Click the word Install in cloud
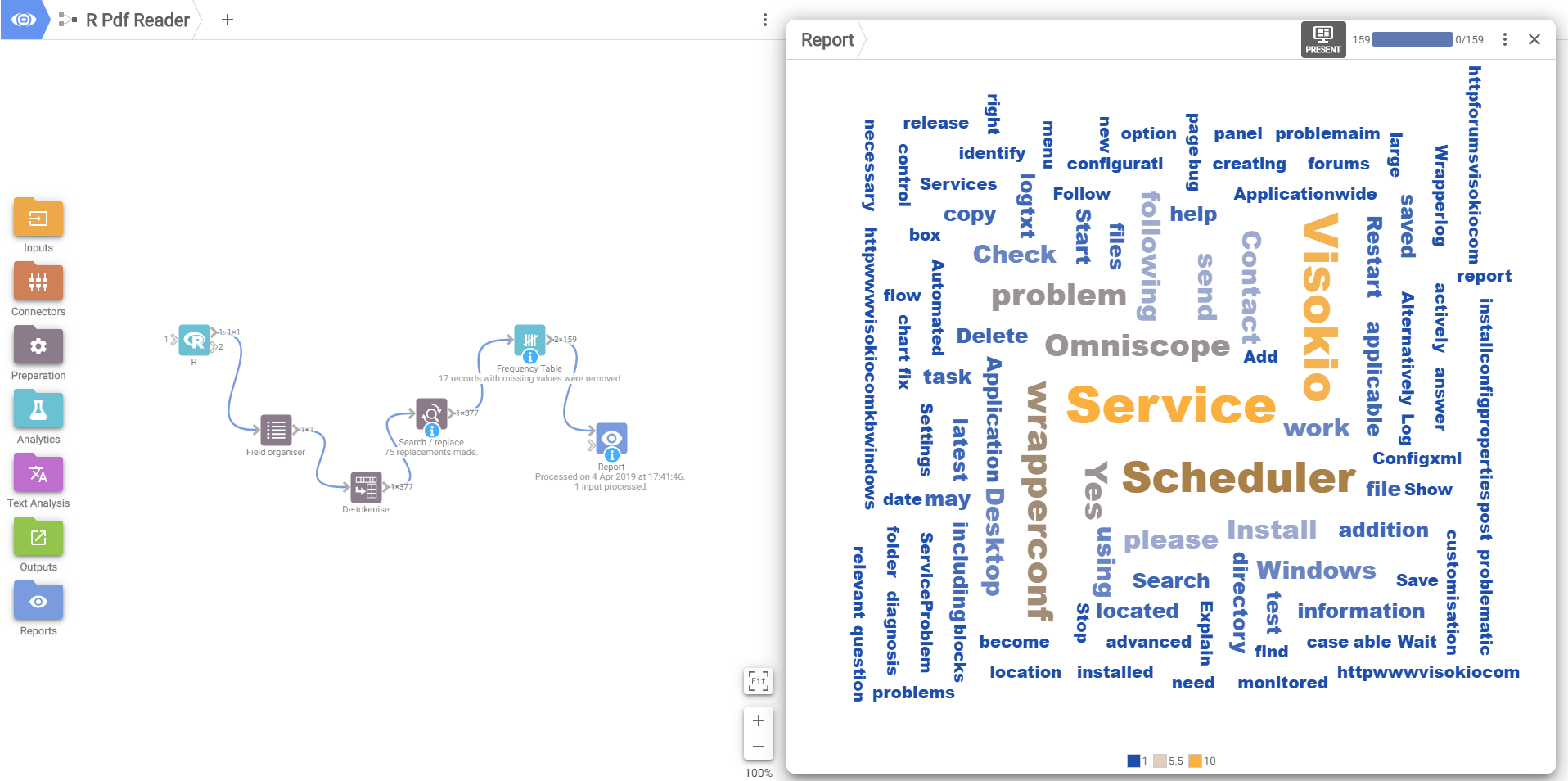 pos(1272,530)
